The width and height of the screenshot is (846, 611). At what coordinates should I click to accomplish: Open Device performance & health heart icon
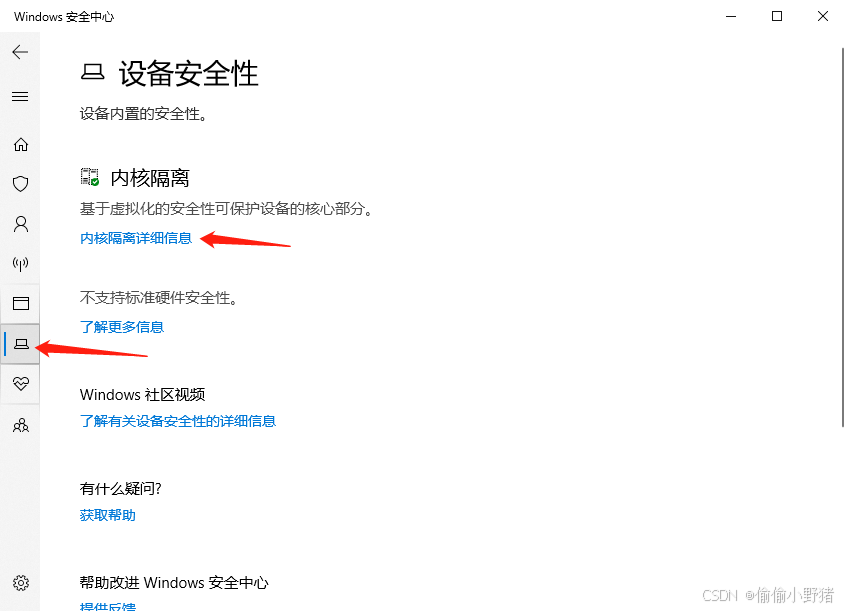click(x=21, y=384)
